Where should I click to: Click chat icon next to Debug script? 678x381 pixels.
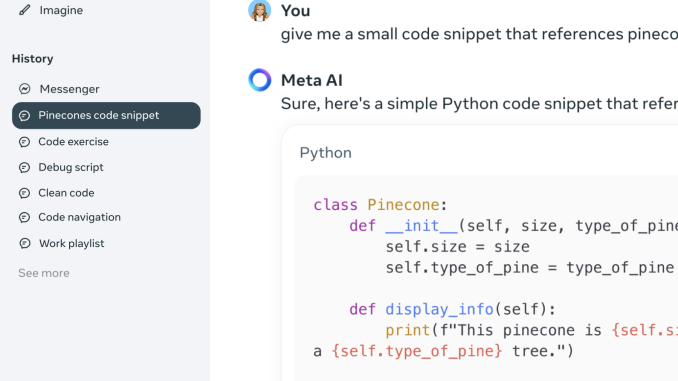25,167
